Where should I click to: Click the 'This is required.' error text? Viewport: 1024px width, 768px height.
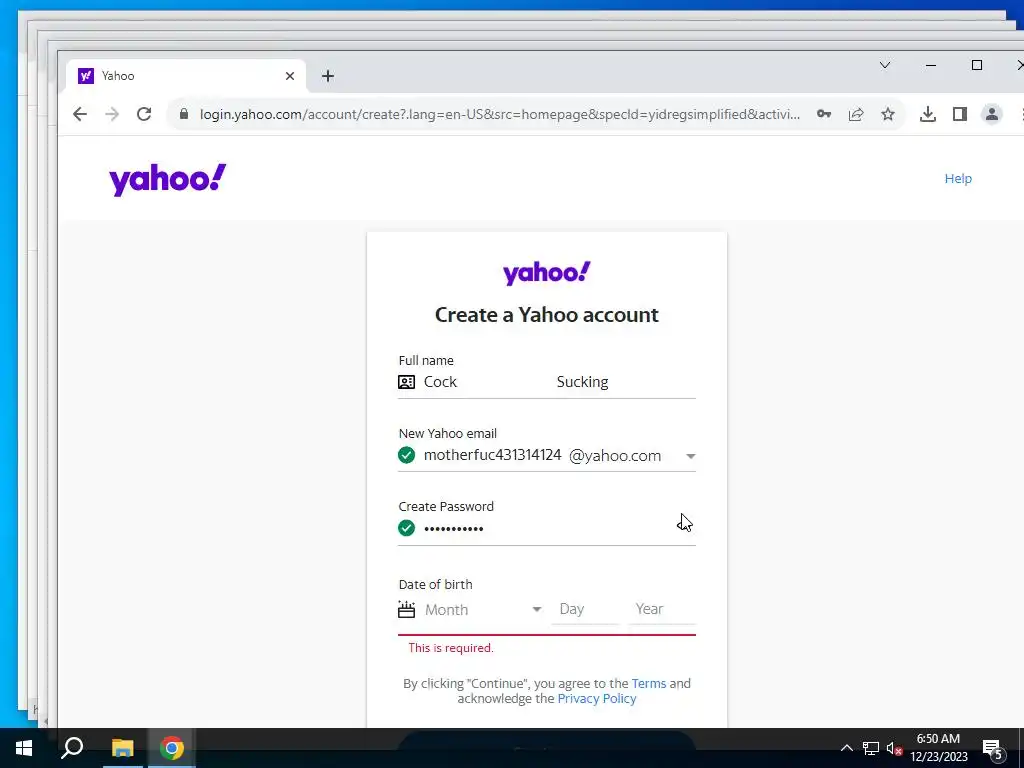click(451, 648)
